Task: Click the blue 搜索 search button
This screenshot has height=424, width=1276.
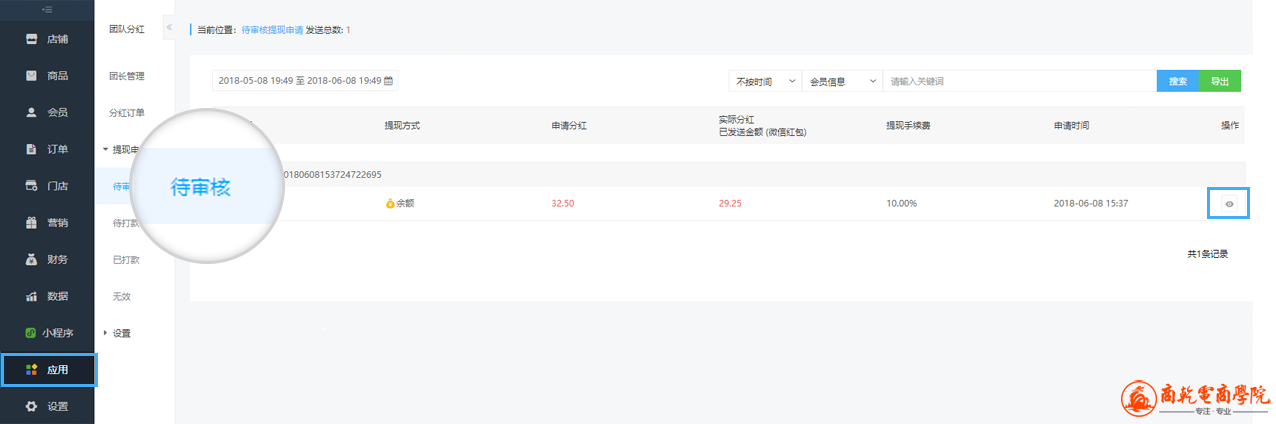Action: 1177,81
